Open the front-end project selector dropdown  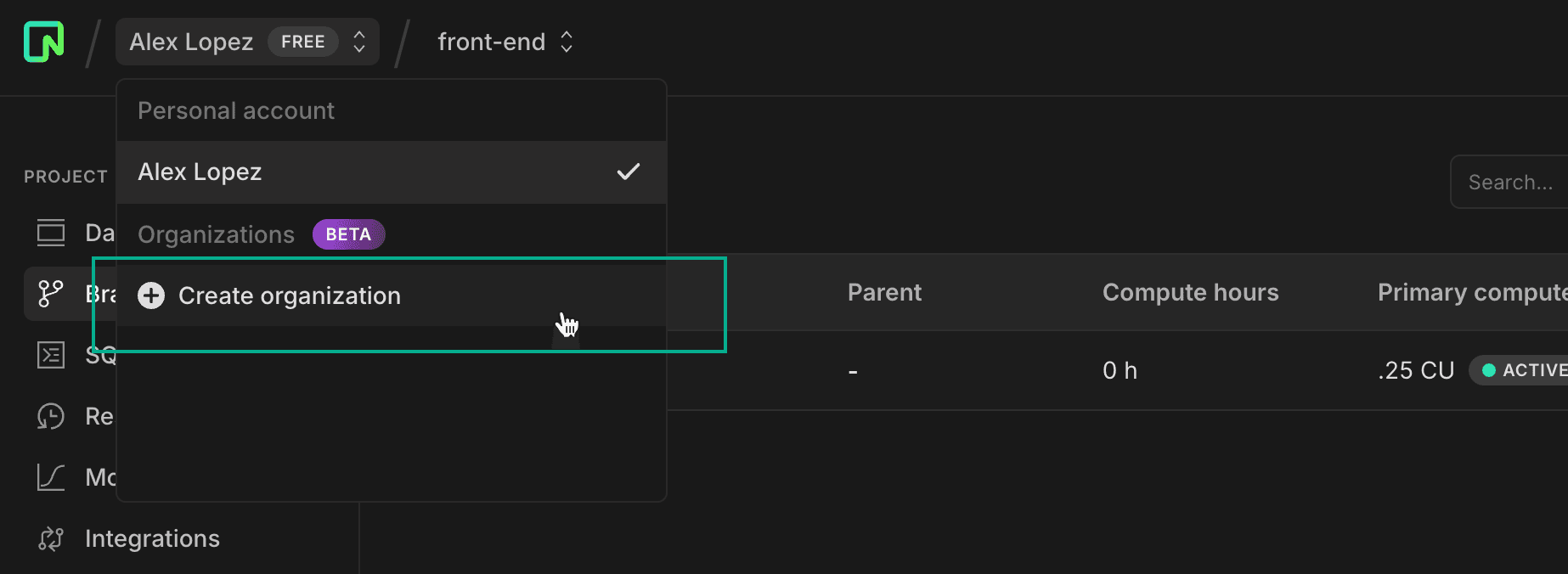tap(505, 41)
